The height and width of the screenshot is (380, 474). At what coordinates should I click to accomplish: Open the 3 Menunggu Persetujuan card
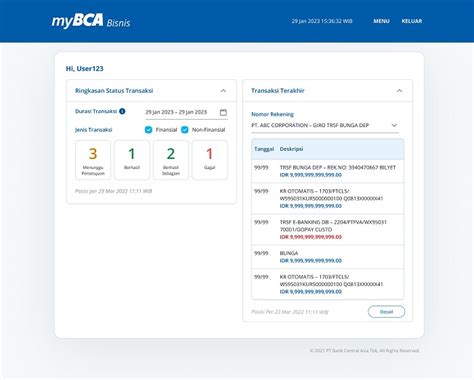click(x=93, y=160)
